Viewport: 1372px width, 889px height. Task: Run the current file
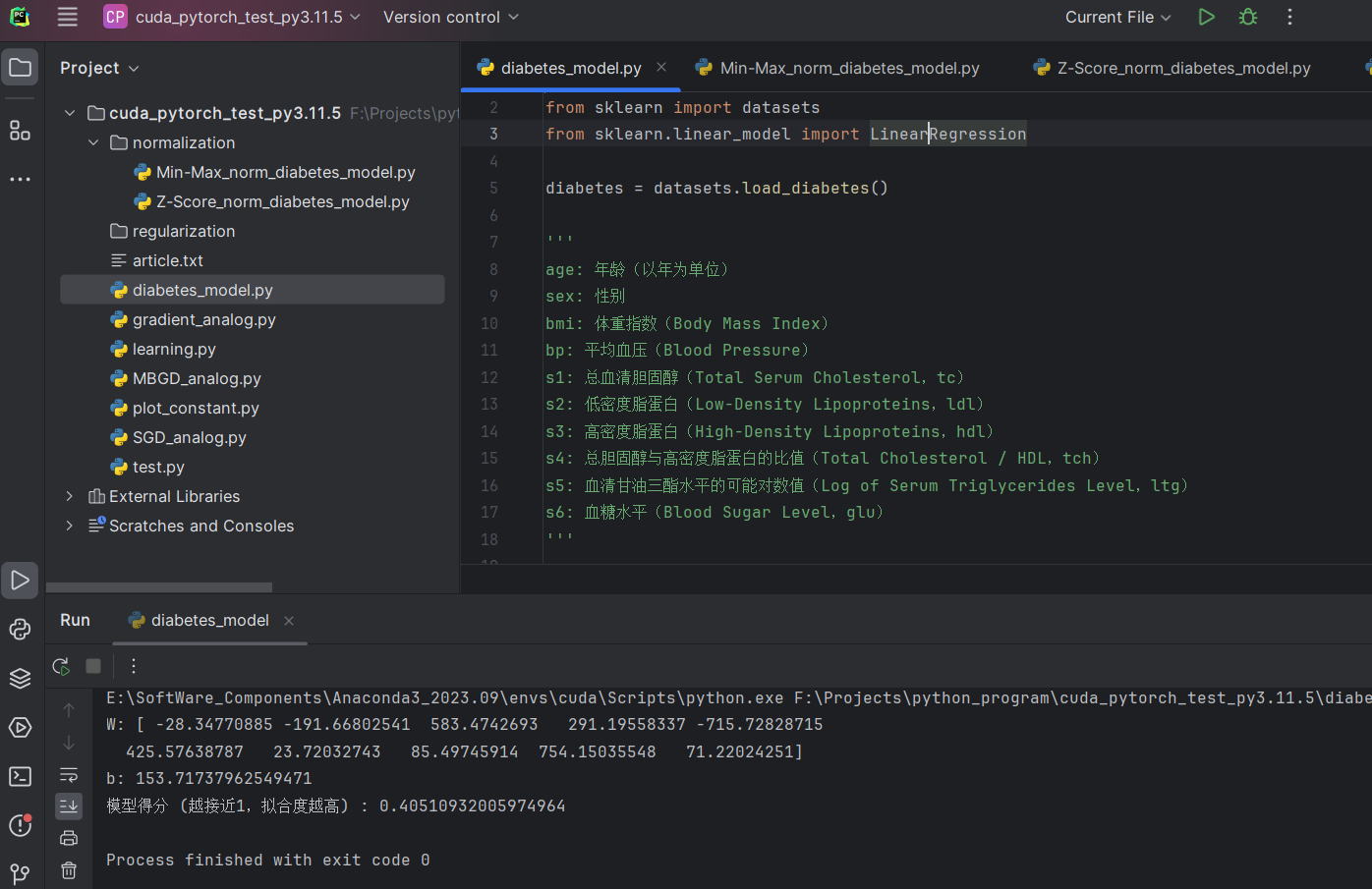[1207, 17]
